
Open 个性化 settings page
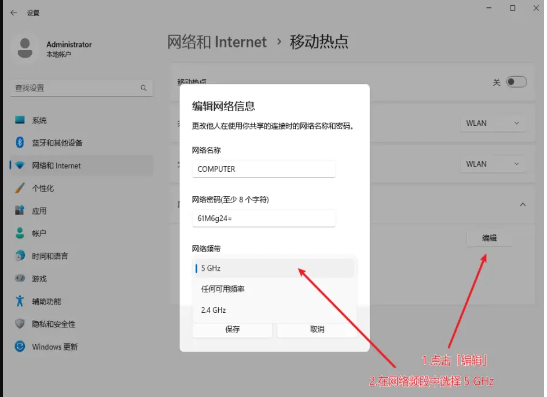(x=81, y=188)
